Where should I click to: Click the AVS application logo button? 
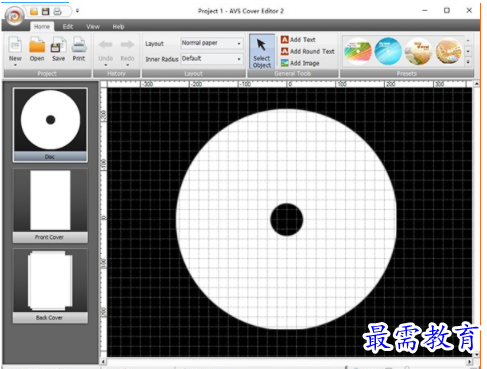click(x=14, y=16)
